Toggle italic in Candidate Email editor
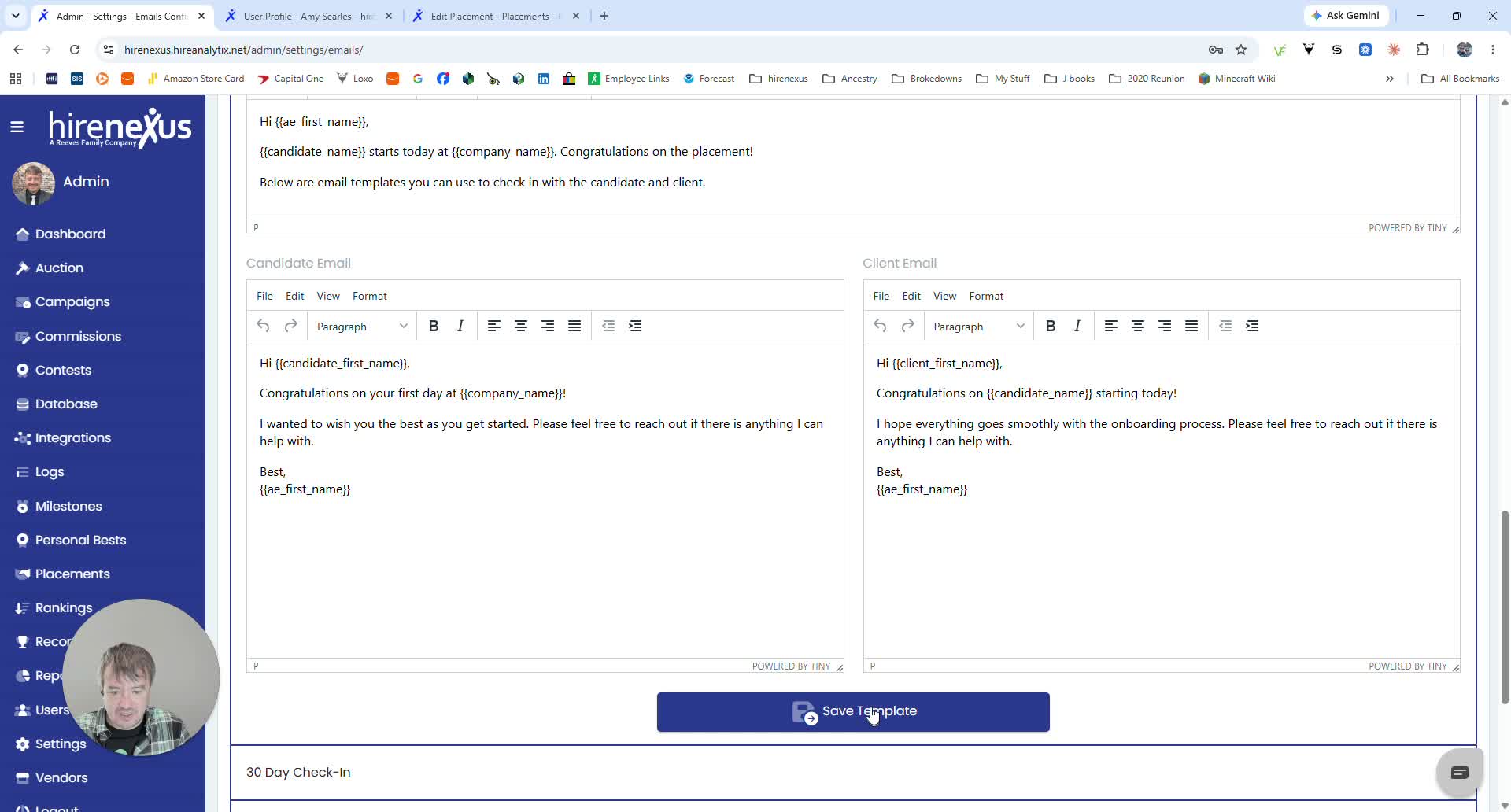This screenshot has width=1511, height=812. (460, 326)
